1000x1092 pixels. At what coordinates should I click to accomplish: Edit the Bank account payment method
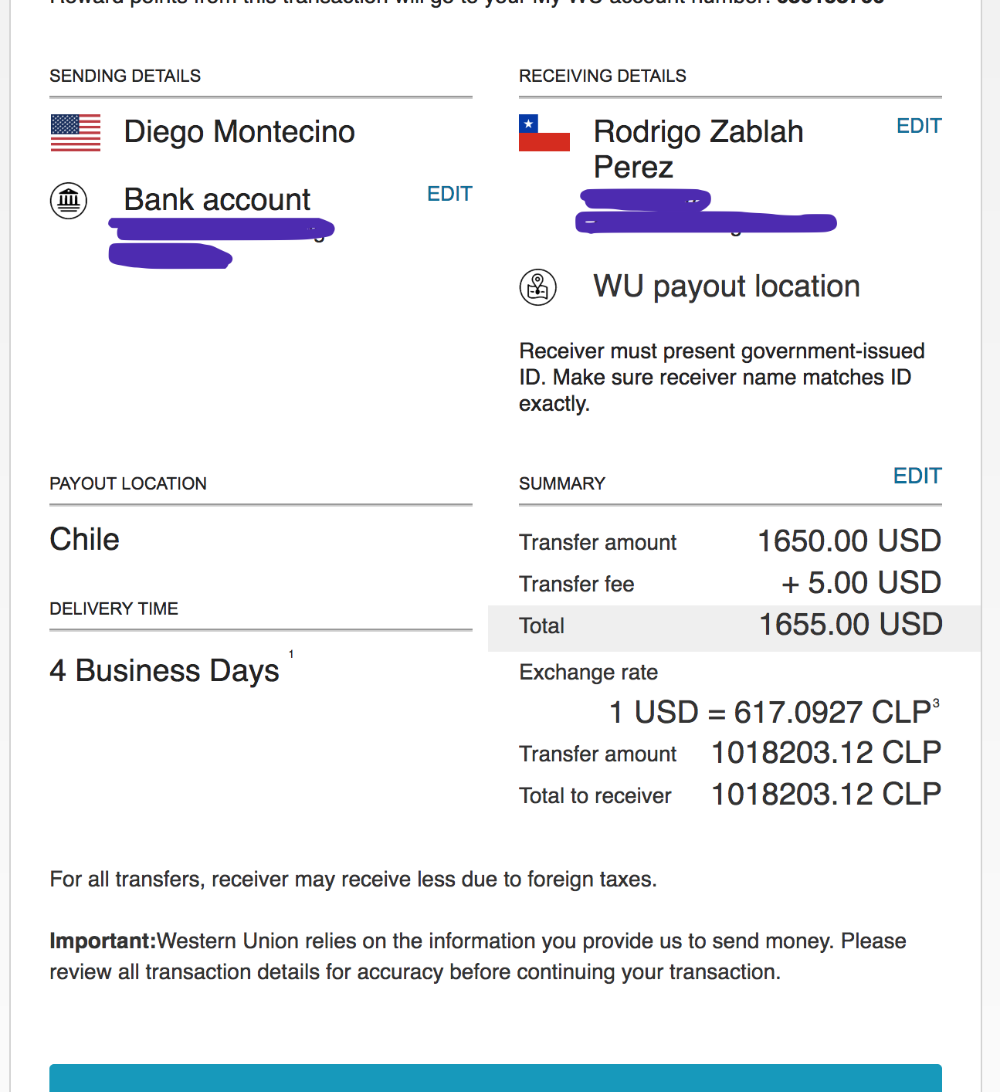pyautogui.click(x=449, y=194)
